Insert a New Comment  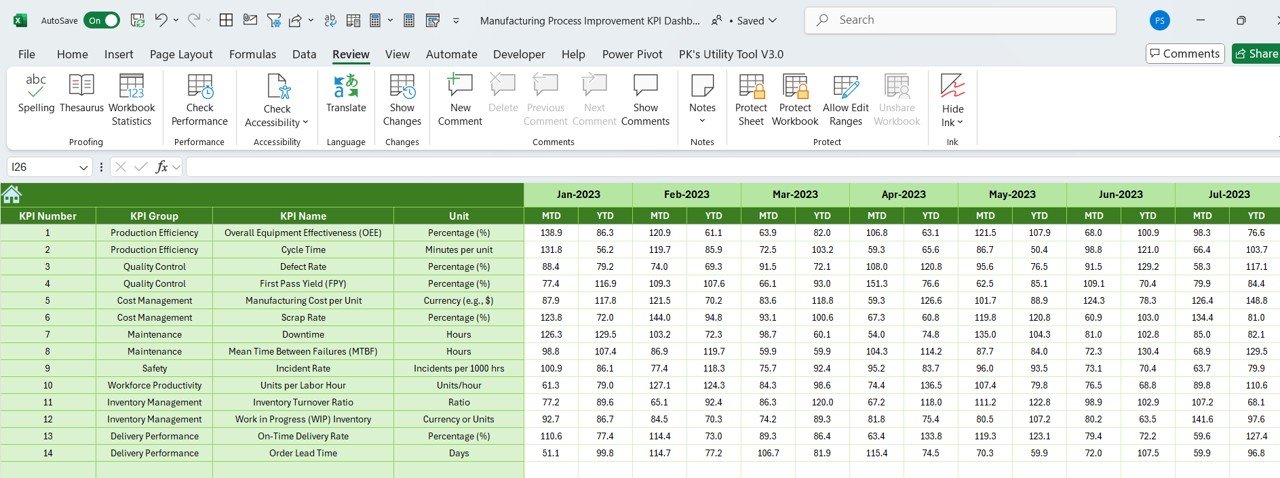pyautogui.click(x=460, y=100)
